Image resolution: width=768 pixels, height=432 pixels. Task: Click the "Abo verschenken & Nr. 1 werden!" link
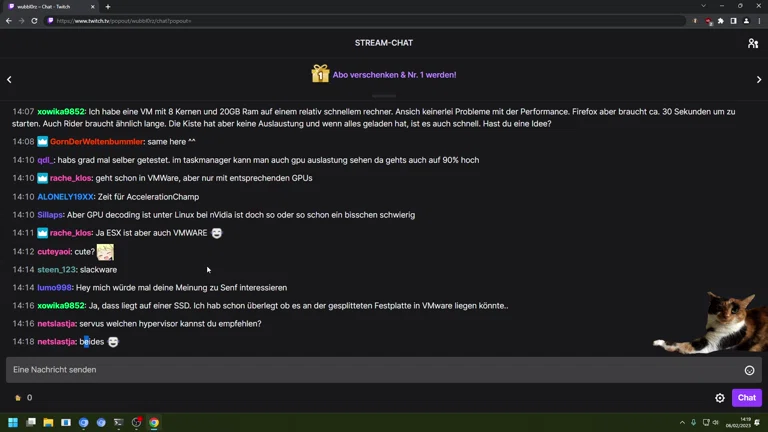coord(394,75)
